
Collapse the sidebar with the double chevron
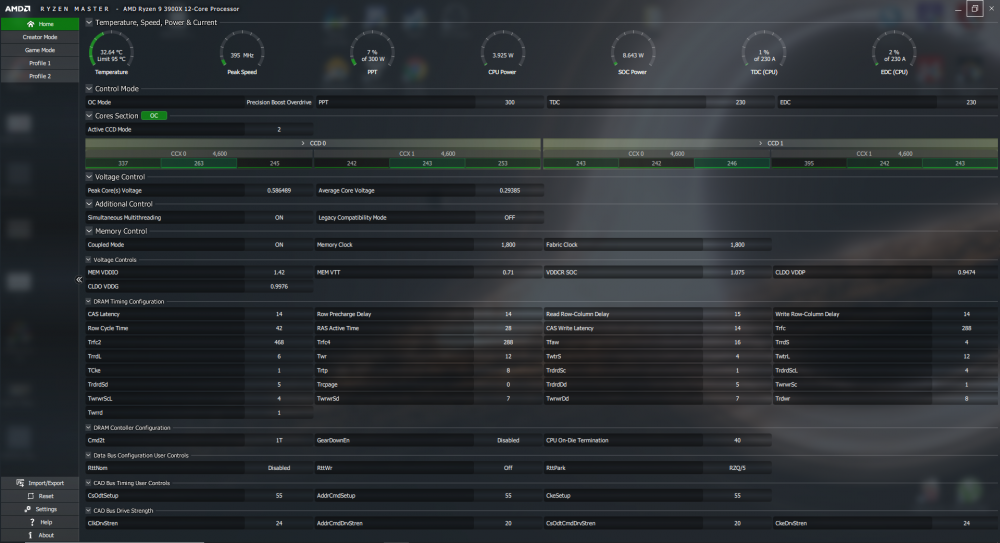click(79, 279)
